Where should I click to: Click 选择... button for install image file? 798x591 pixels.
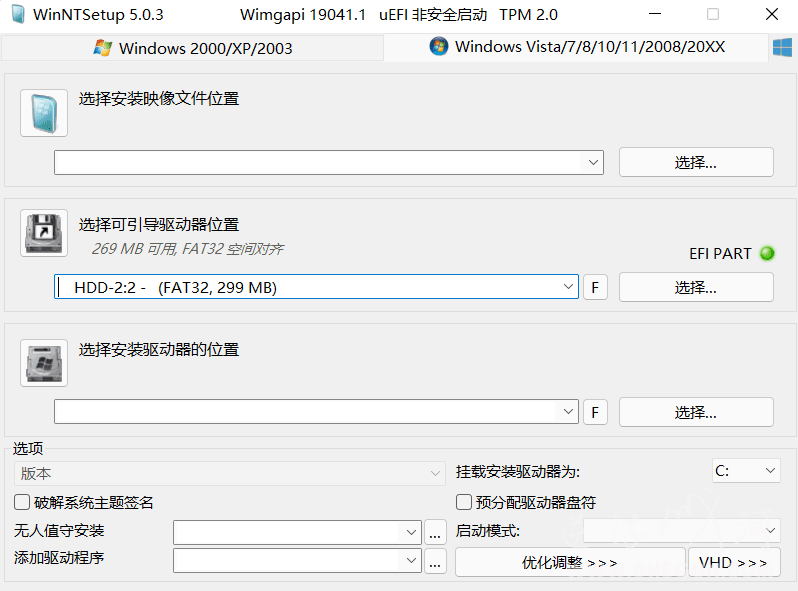tap(696, 162)
